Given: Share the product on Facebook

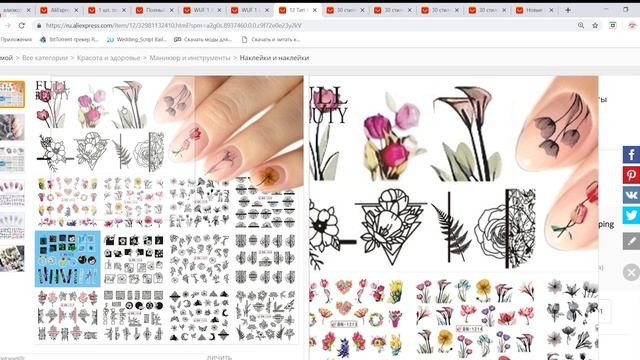Looking at the screenshot, I should coord(631,155).
